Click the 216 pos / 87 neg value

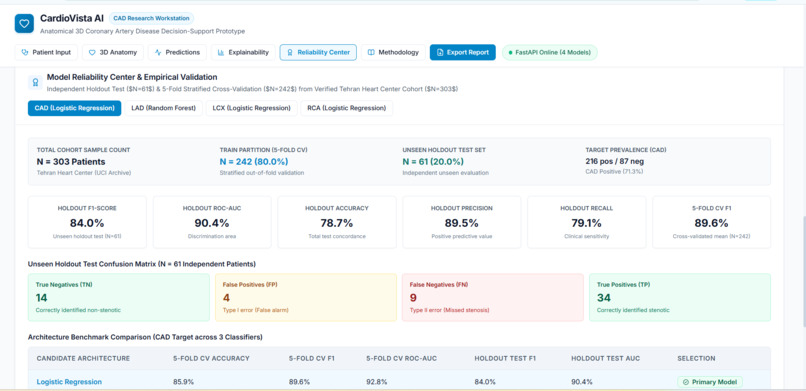coord(614,162)
